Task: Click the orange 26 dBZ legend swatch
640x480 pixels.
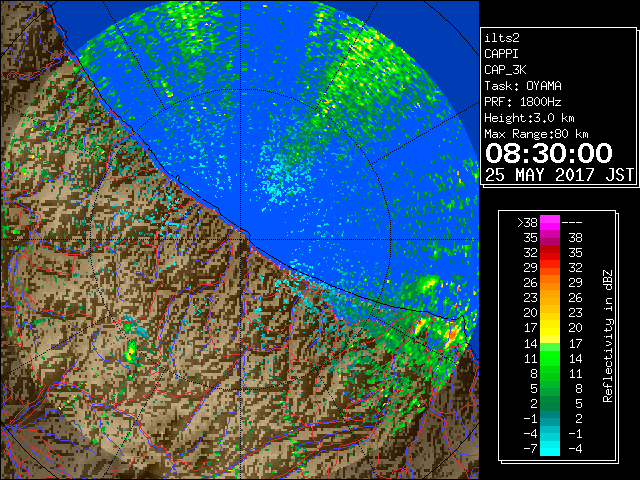Action: [x=550, y=283]
